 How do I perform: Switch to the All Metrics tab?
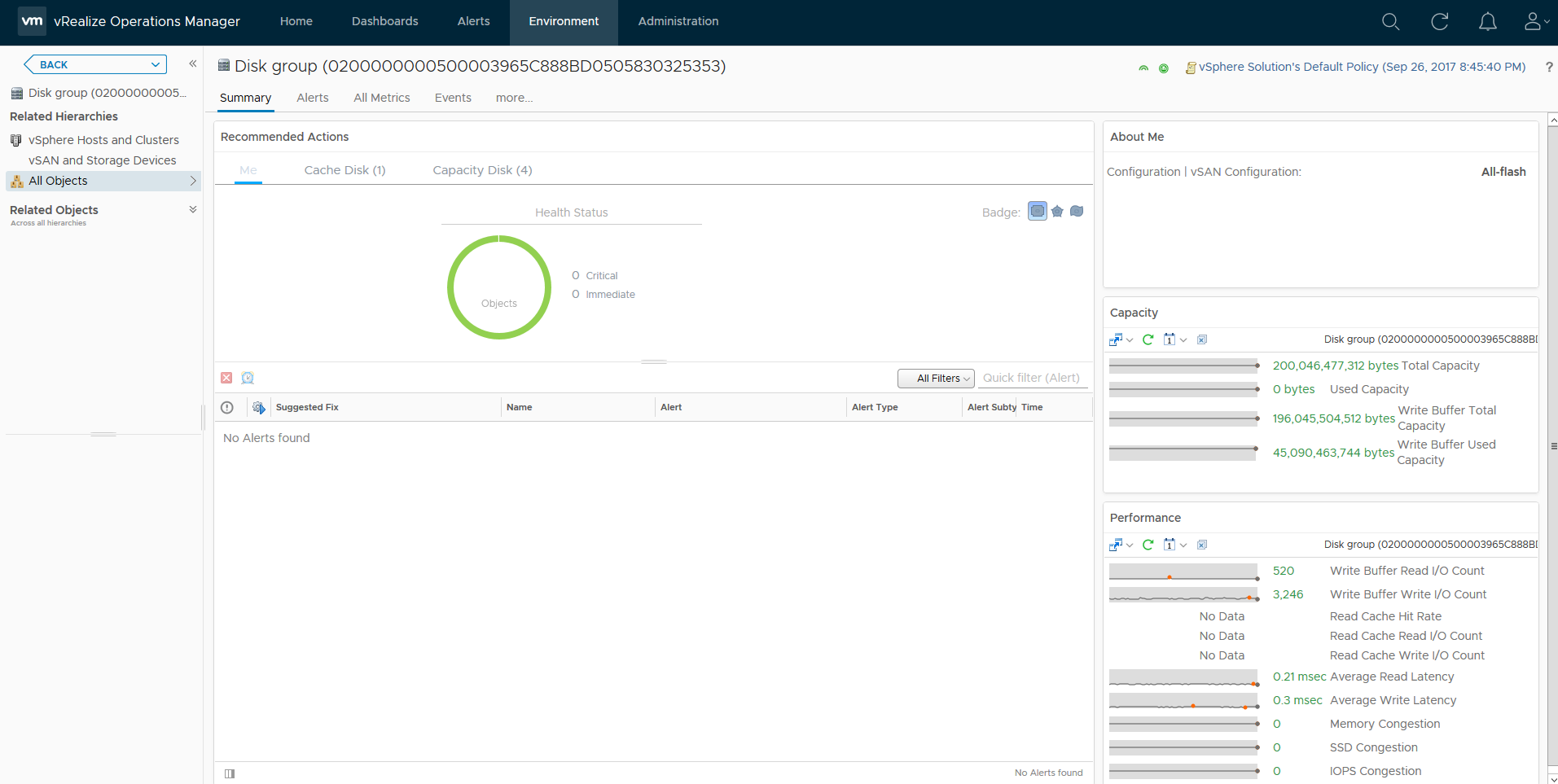382,98
